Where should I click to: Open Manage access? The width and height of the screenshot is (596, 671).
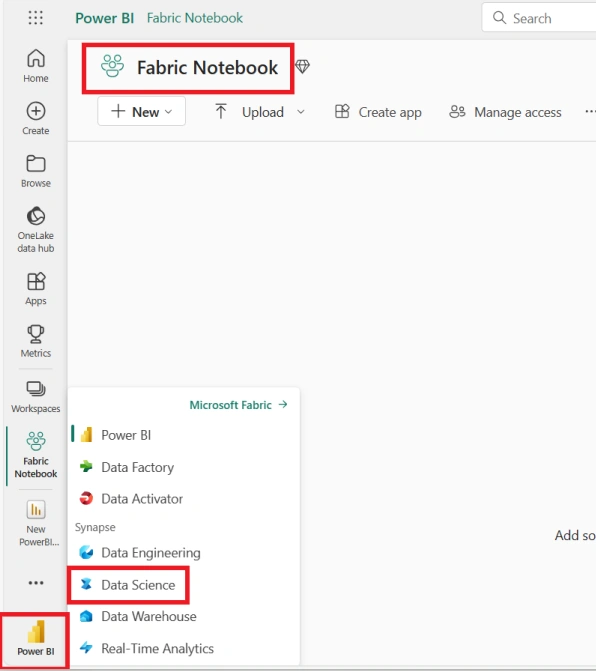pos(505,112)
